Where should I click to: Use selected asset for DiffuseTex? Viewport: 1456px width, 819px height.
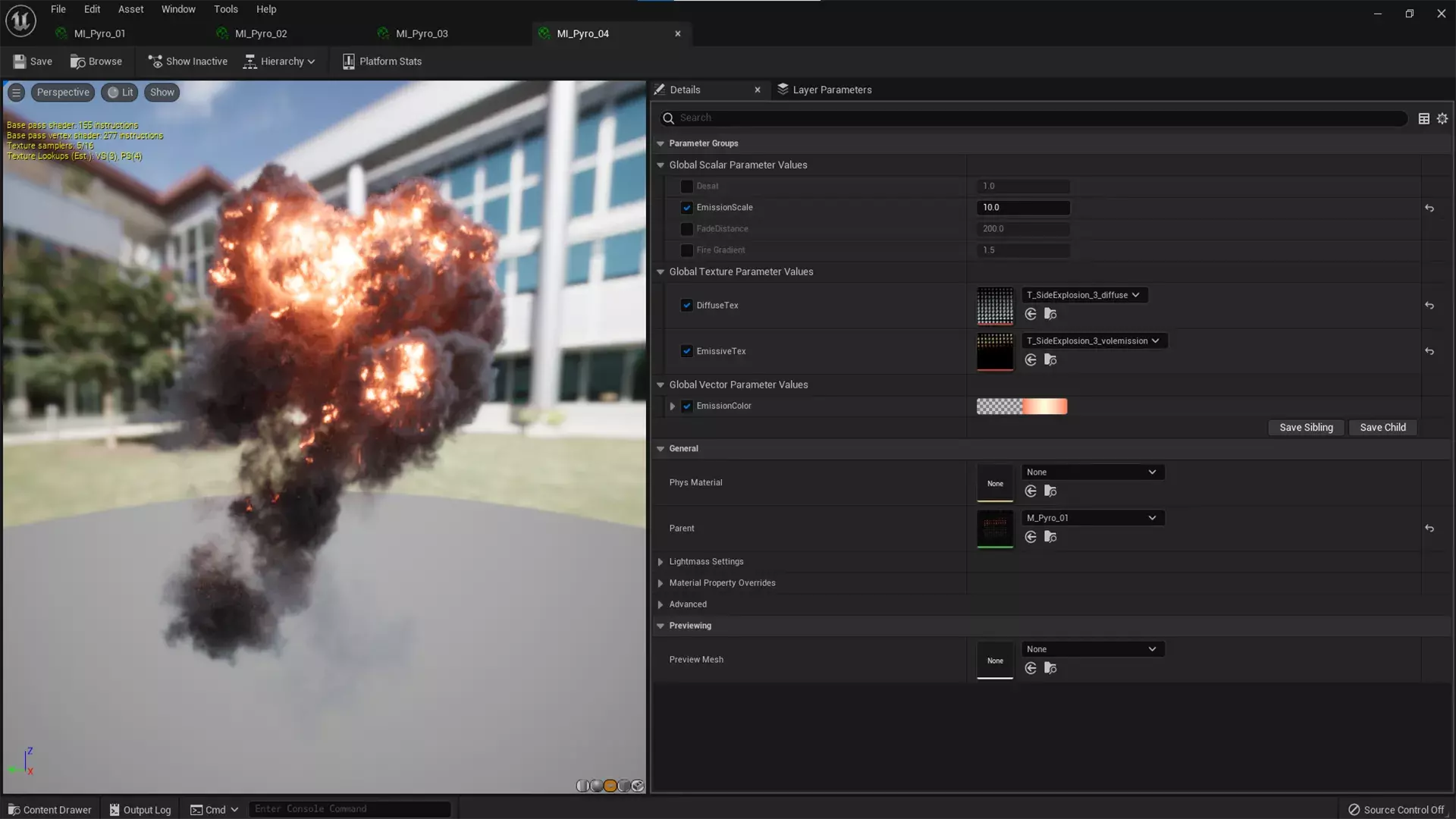tap(1031, 314)
